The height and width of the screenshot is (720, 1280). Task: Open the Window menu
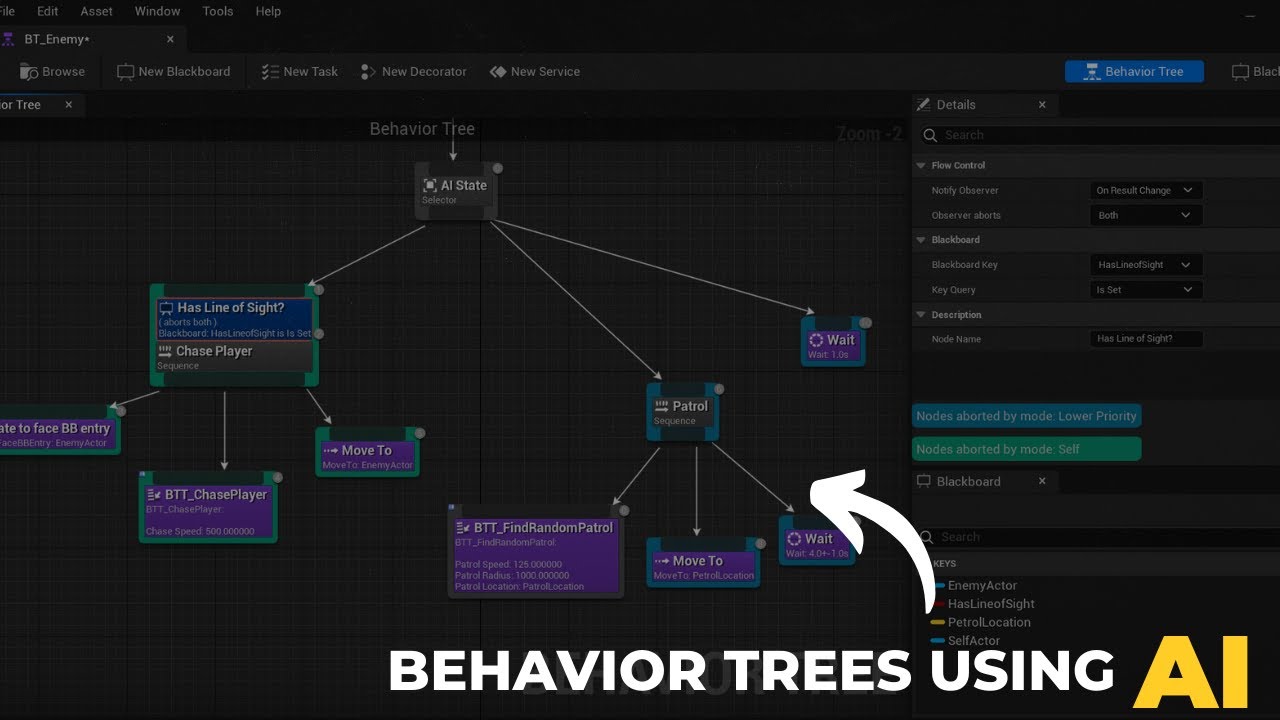(157, 11)
